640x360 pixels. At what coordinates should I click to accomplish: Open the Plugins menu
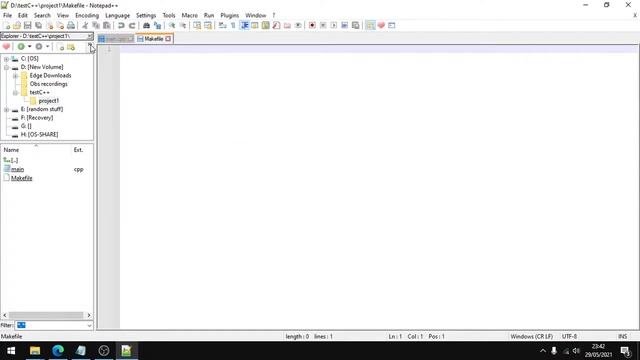[x=229, y=16]
